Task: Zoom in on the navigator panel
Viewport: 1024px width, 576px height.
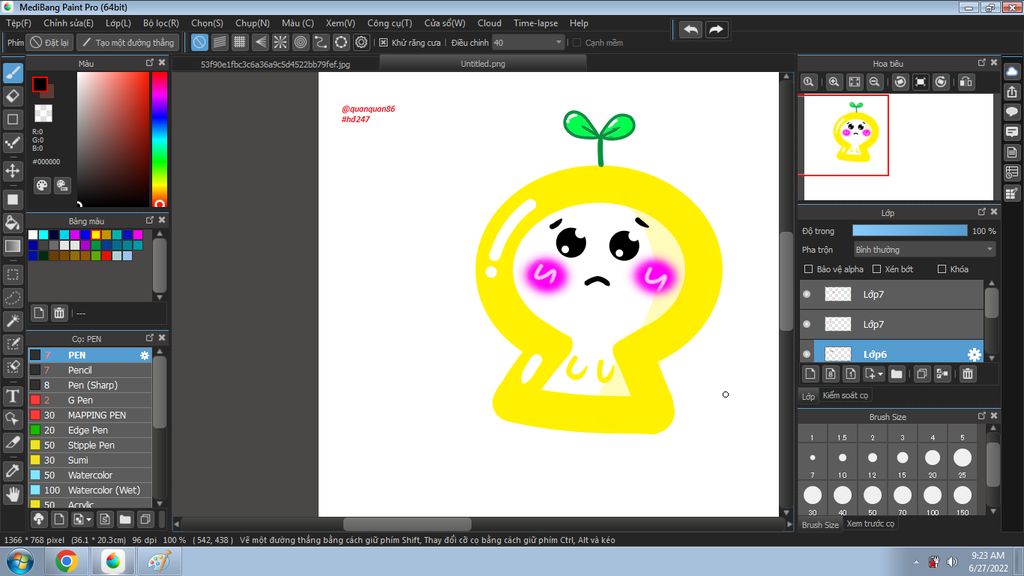Action: click(x=834, y=82)
